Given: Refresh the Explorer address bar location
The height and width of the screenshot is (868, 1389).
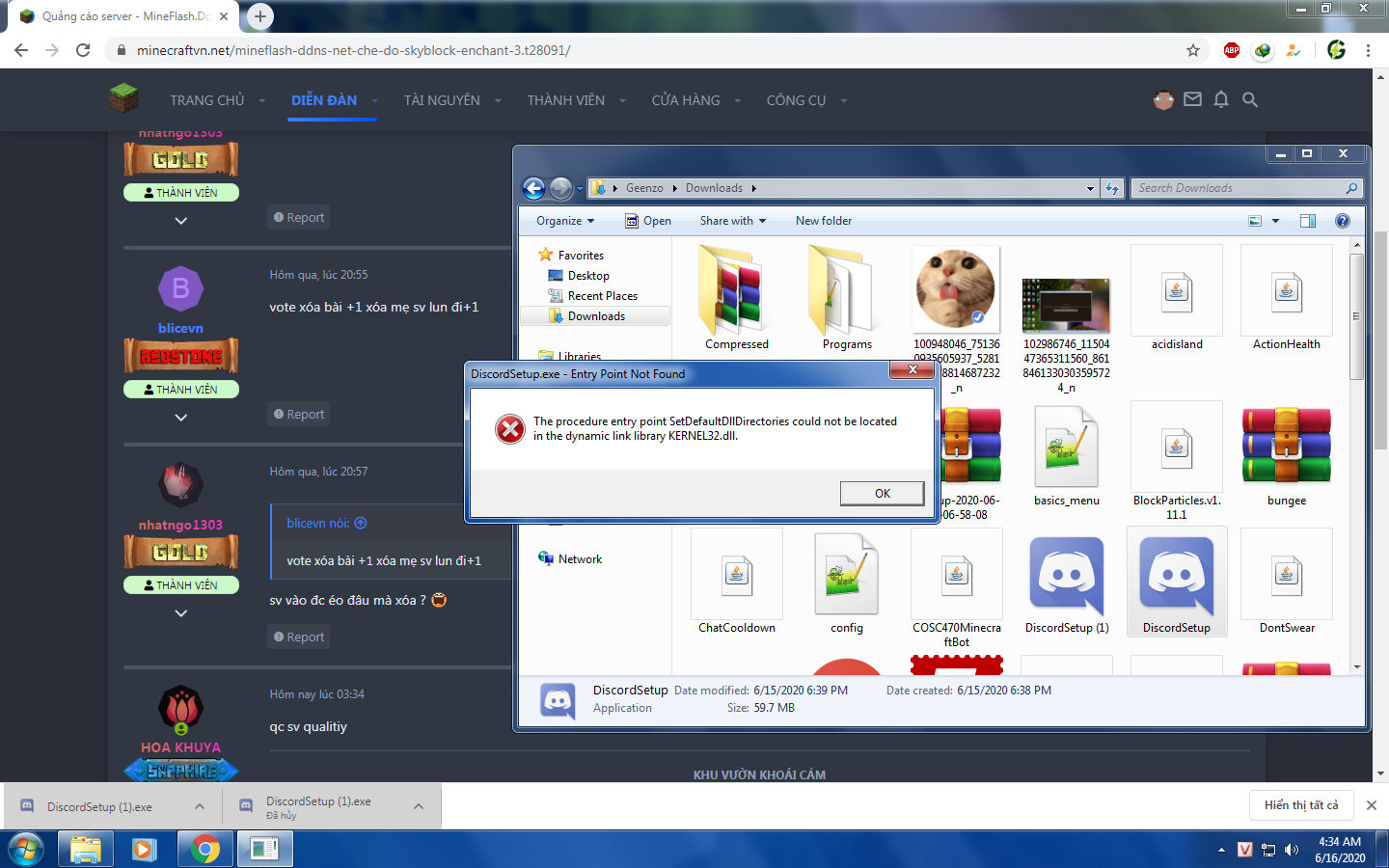Looking at the screenshot, I should click(x=1112, y=188).
